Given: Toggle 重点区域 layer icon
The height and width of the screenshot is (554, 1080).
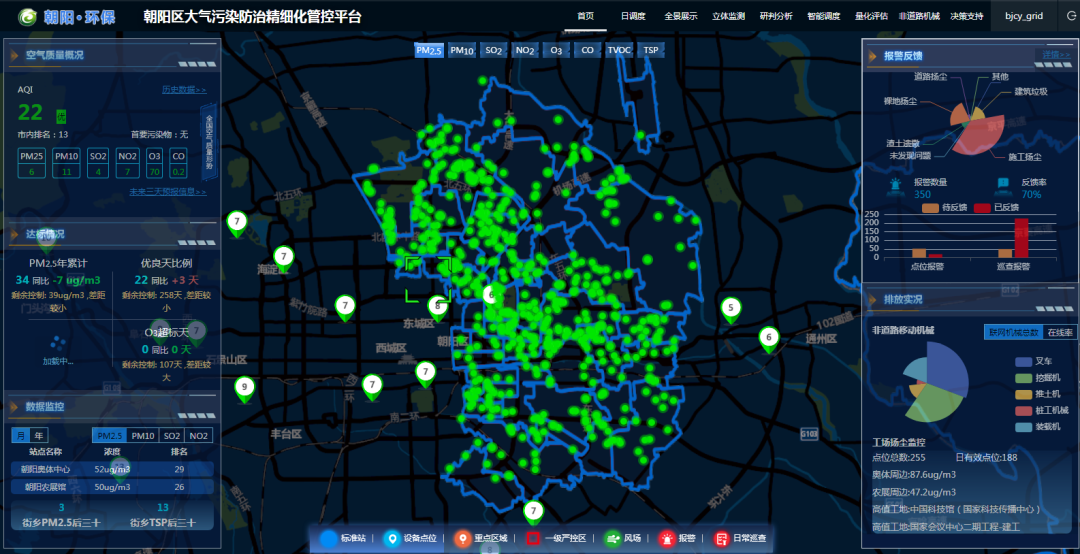Looking at the screenshot, I should (x=462, y=538).
